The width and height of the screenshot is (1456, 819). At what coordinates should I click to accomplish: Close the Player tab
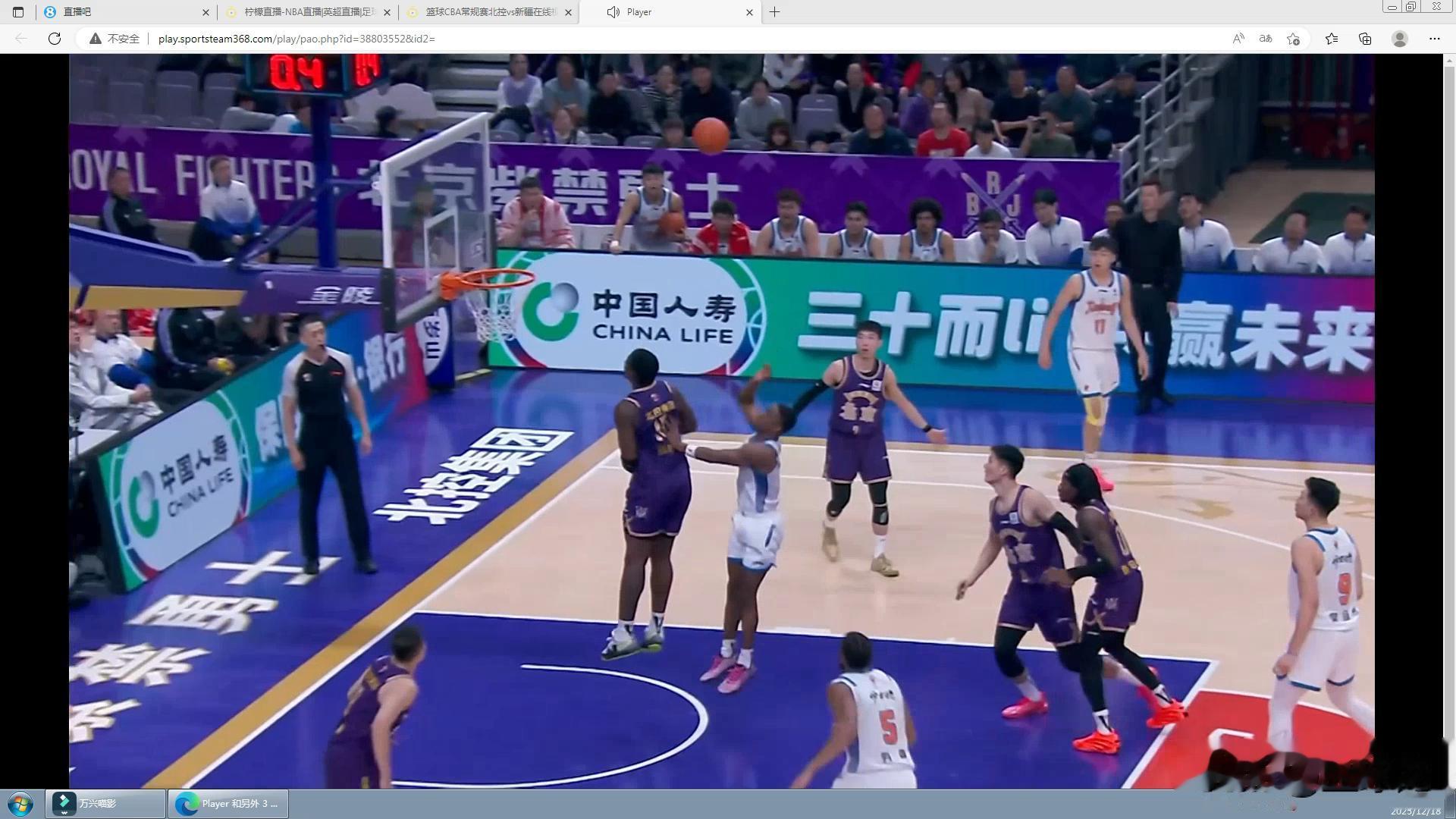coord(749,12)
